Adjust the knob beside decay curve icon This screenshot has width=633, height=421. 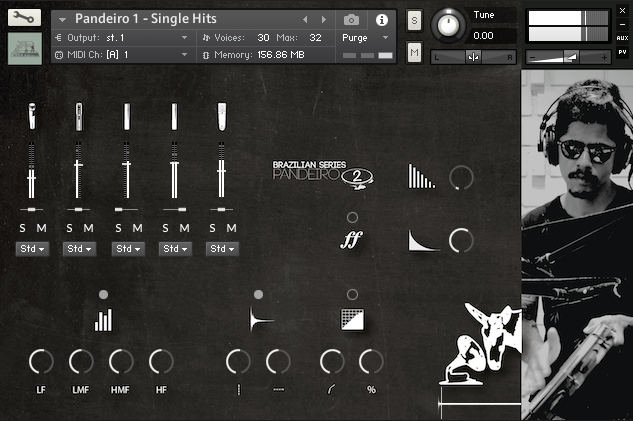(x=461, y=241)
